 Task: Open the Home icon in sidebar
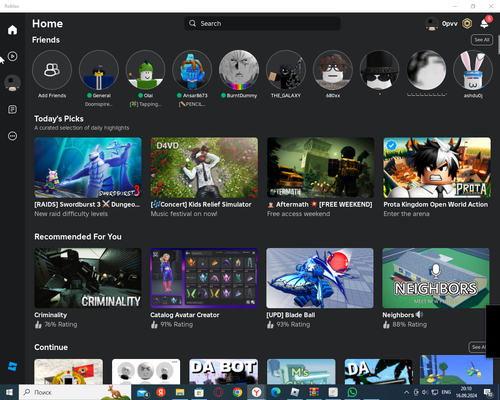(x=12, y=30)
